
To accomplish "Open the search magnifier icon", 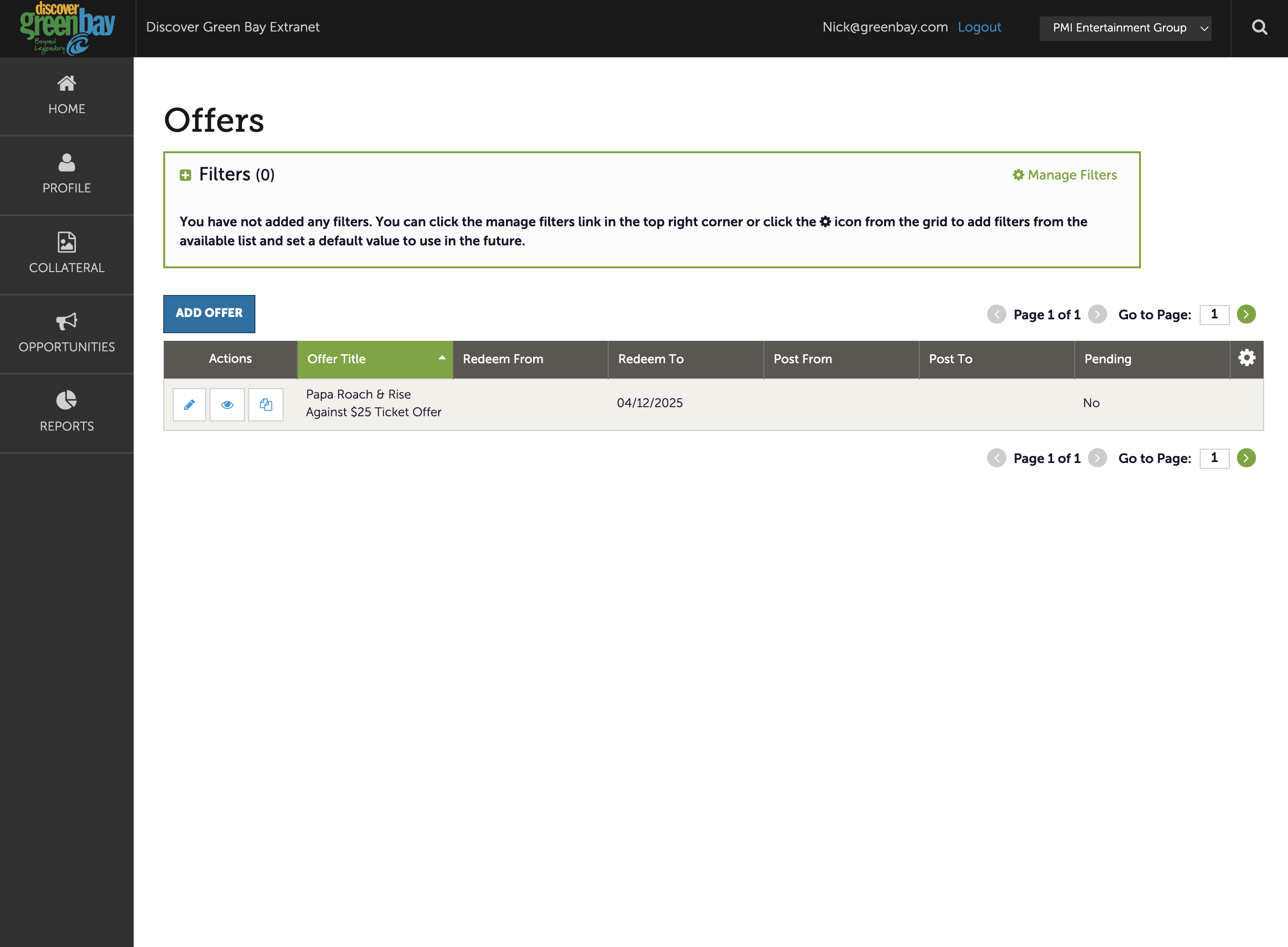I will click(x=1259, y=28).
